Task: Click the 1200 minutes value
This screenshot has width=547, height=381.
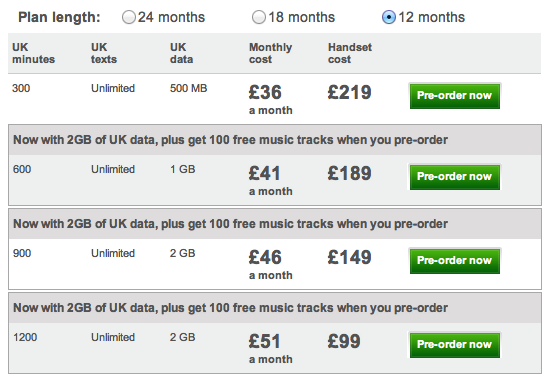Action: 25,337
